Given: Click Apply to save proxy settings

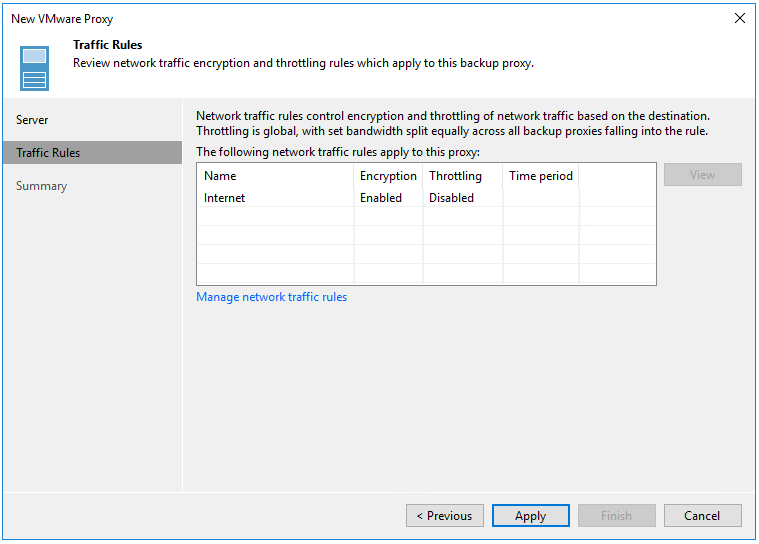Looking at the screenshot, I should (531, 516).
